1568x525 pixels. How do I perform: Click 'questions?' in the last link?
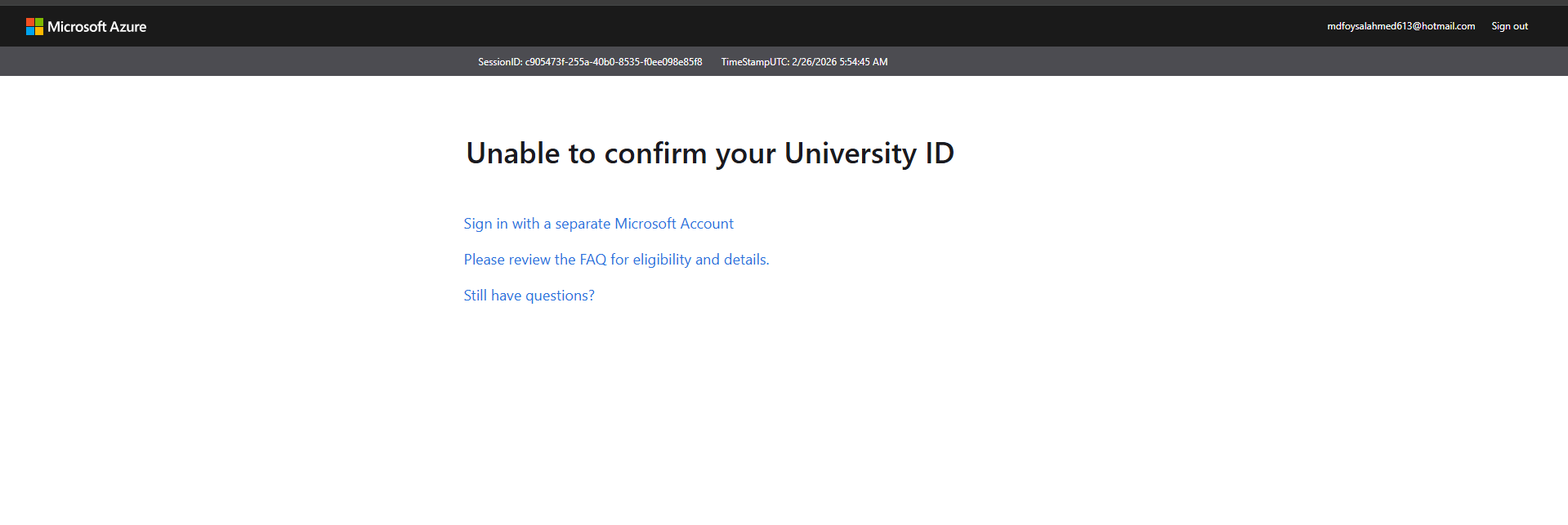[560, 296]
